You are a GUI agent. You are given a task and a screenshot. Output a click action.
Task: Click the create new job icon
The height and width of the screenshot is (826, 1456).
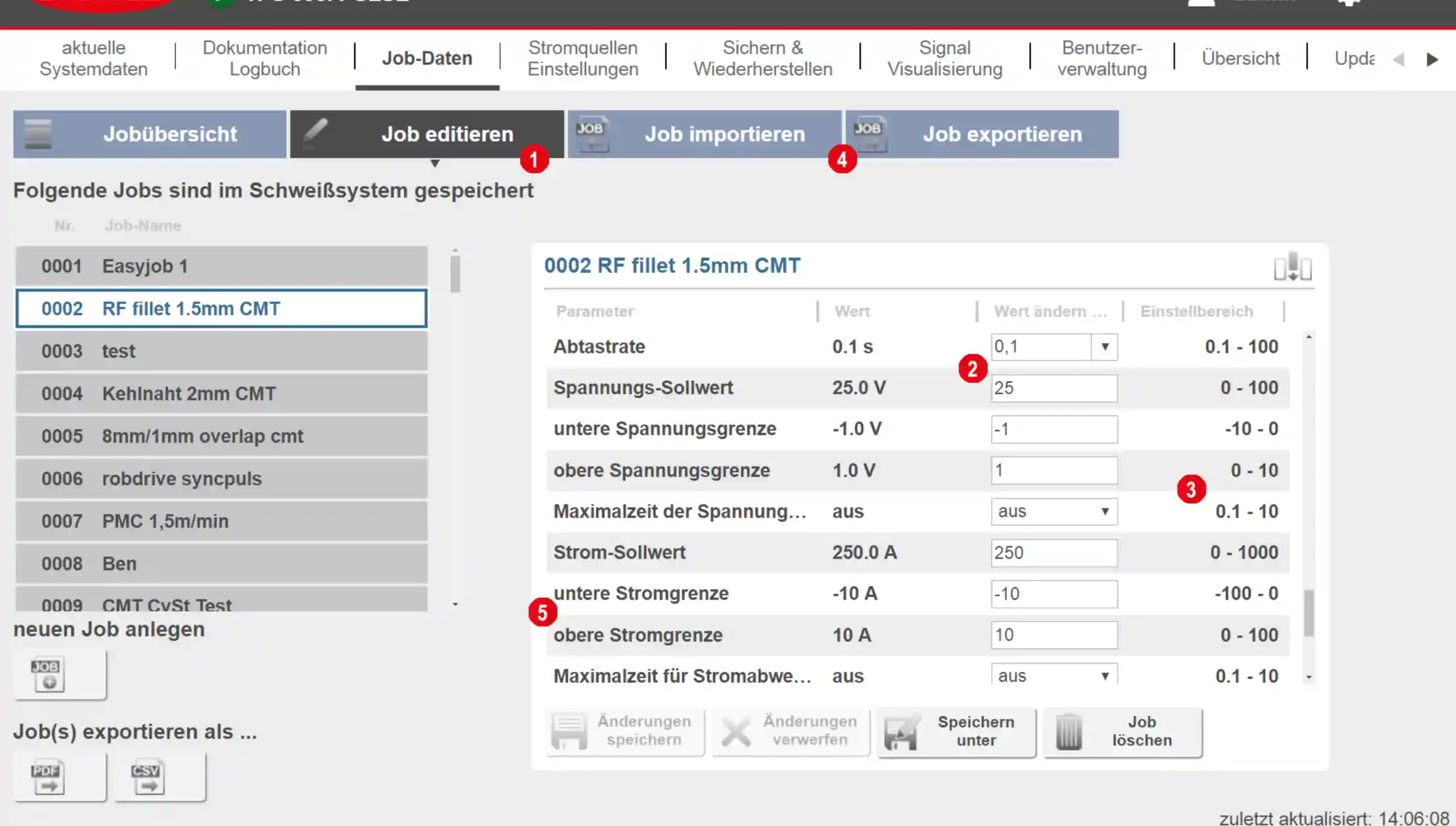59,675
